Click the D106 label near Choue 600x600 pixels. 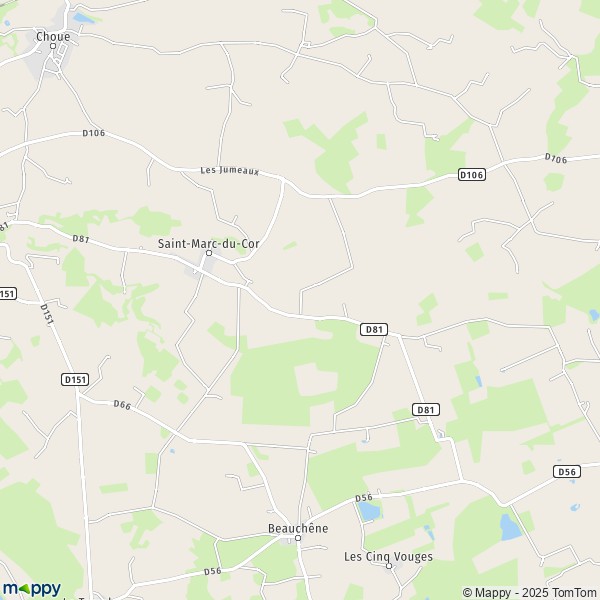94,133
